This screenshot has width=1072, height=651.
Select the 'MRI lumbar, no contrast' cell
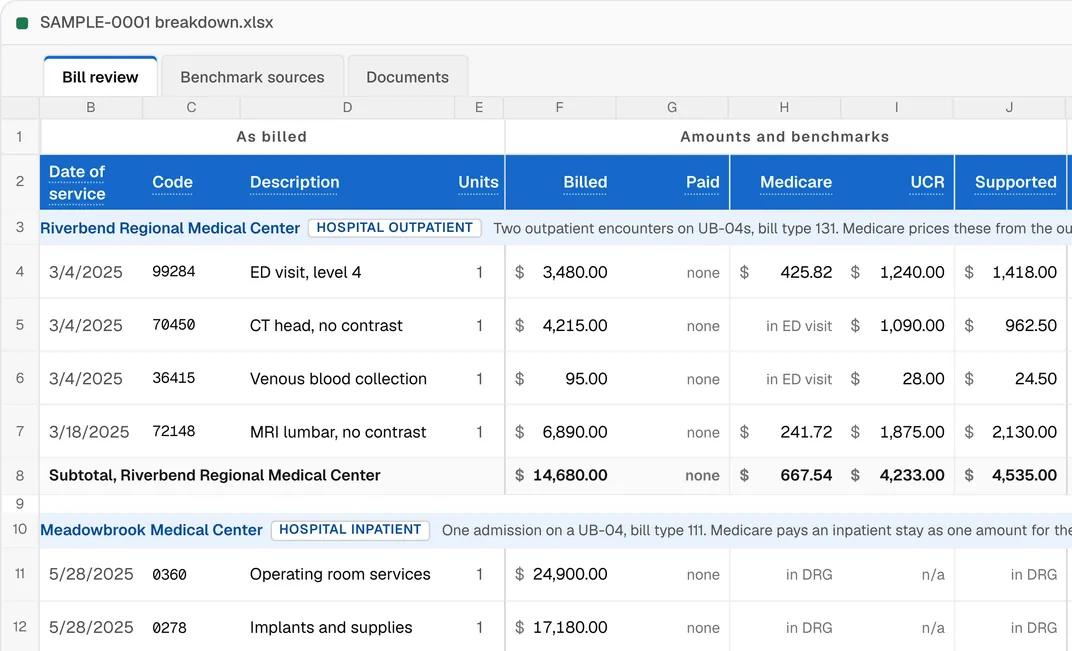click(338, 432)
